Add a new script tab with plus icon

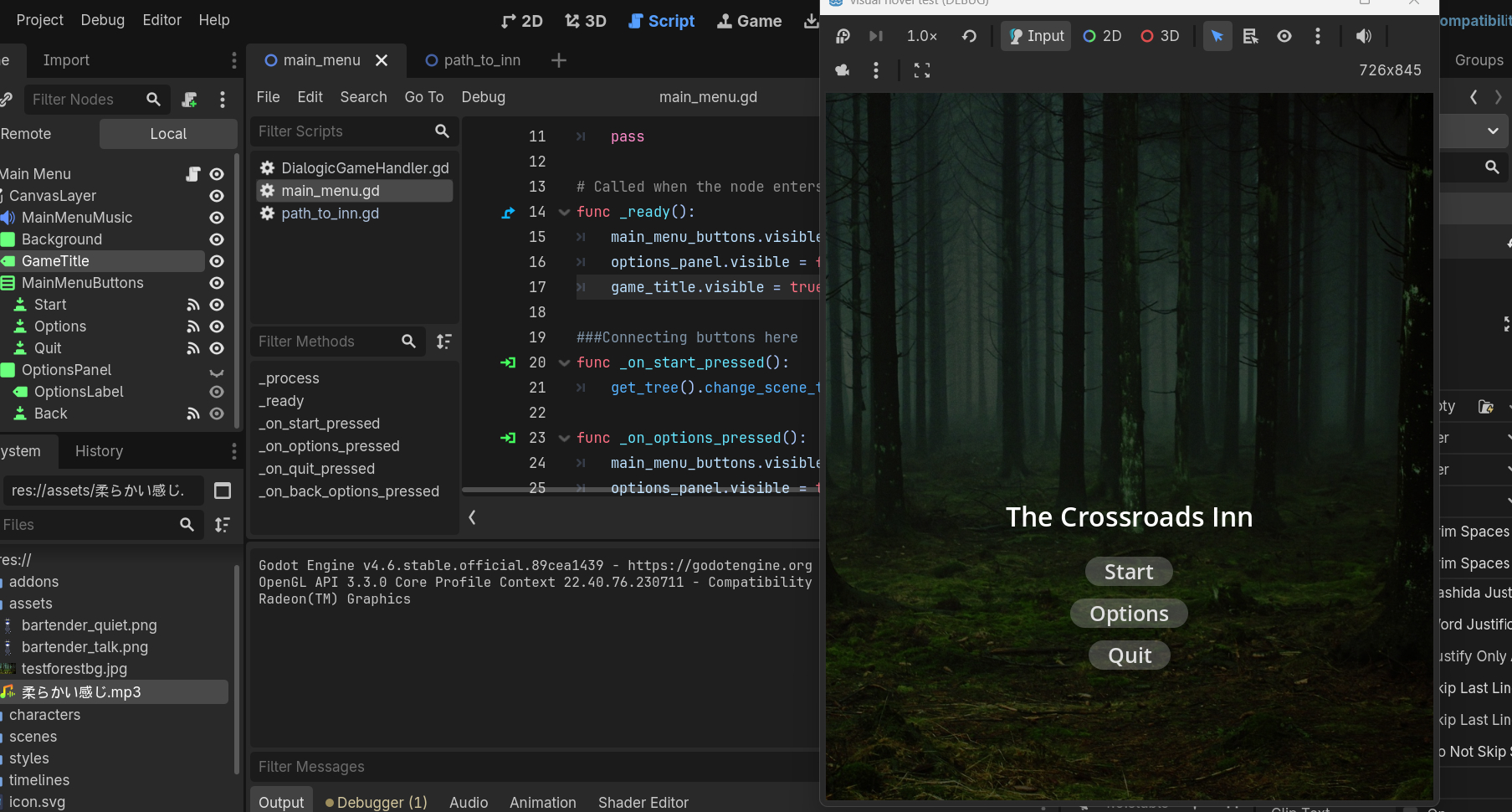(x=559, y=60)
